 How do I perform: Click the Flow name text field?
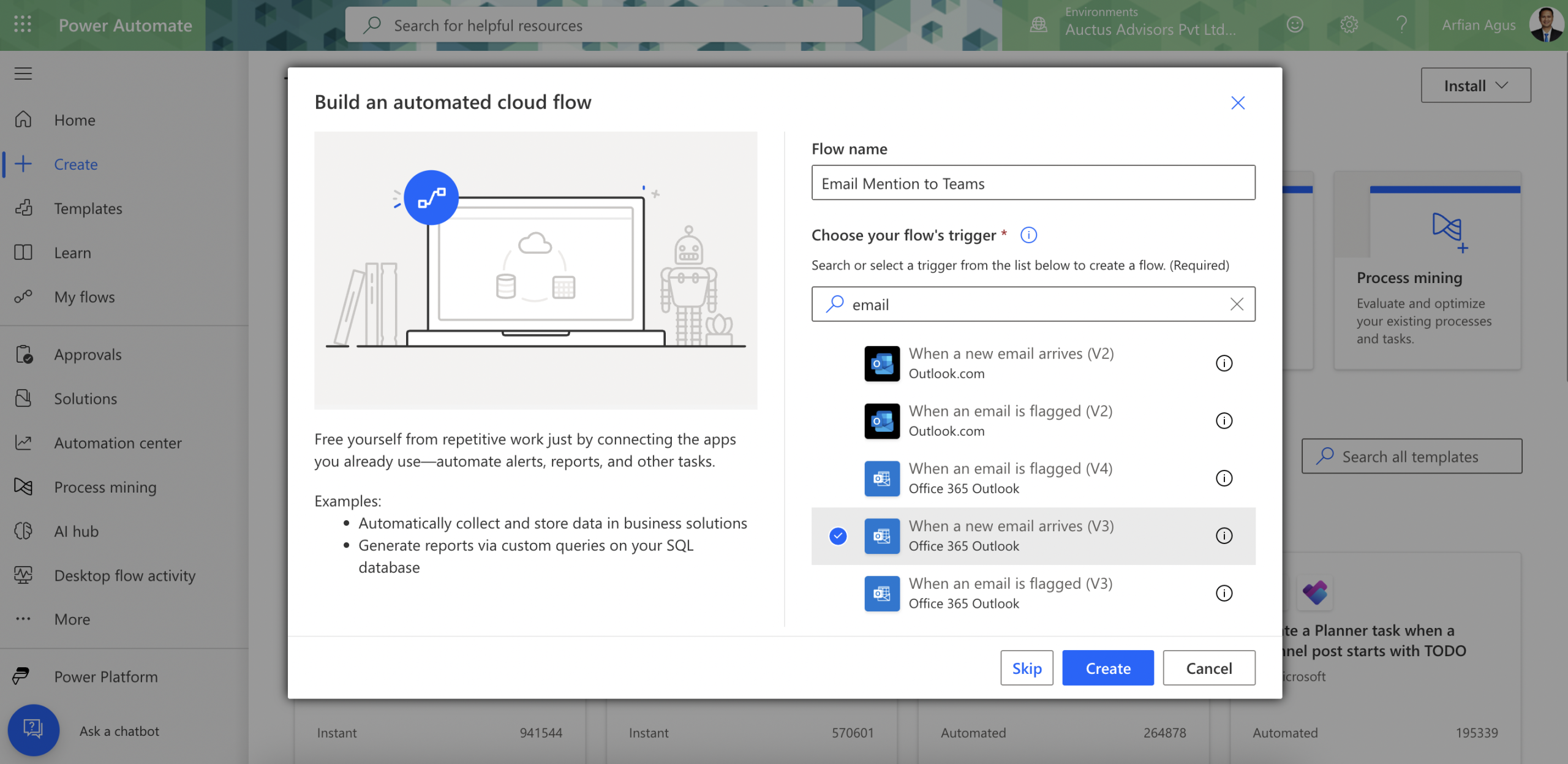pos(1033,183)
